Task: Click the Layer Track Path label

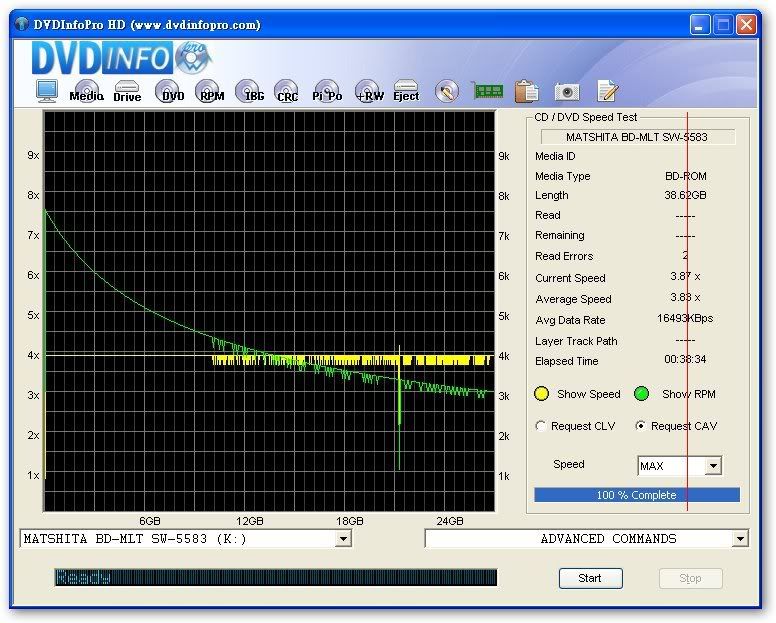Action: (x=576, y=341)
